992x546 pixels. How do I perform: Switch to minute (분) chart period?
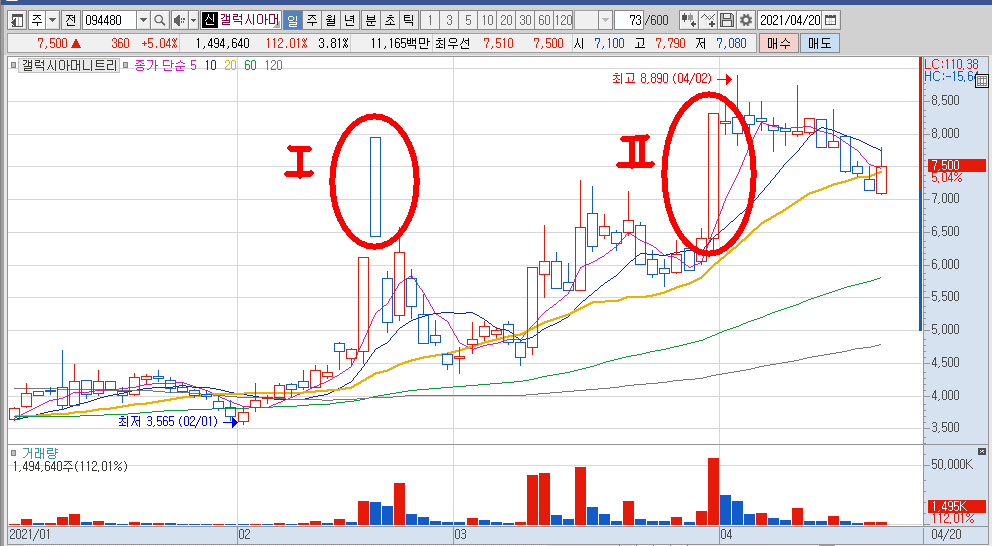pos(370,20)
